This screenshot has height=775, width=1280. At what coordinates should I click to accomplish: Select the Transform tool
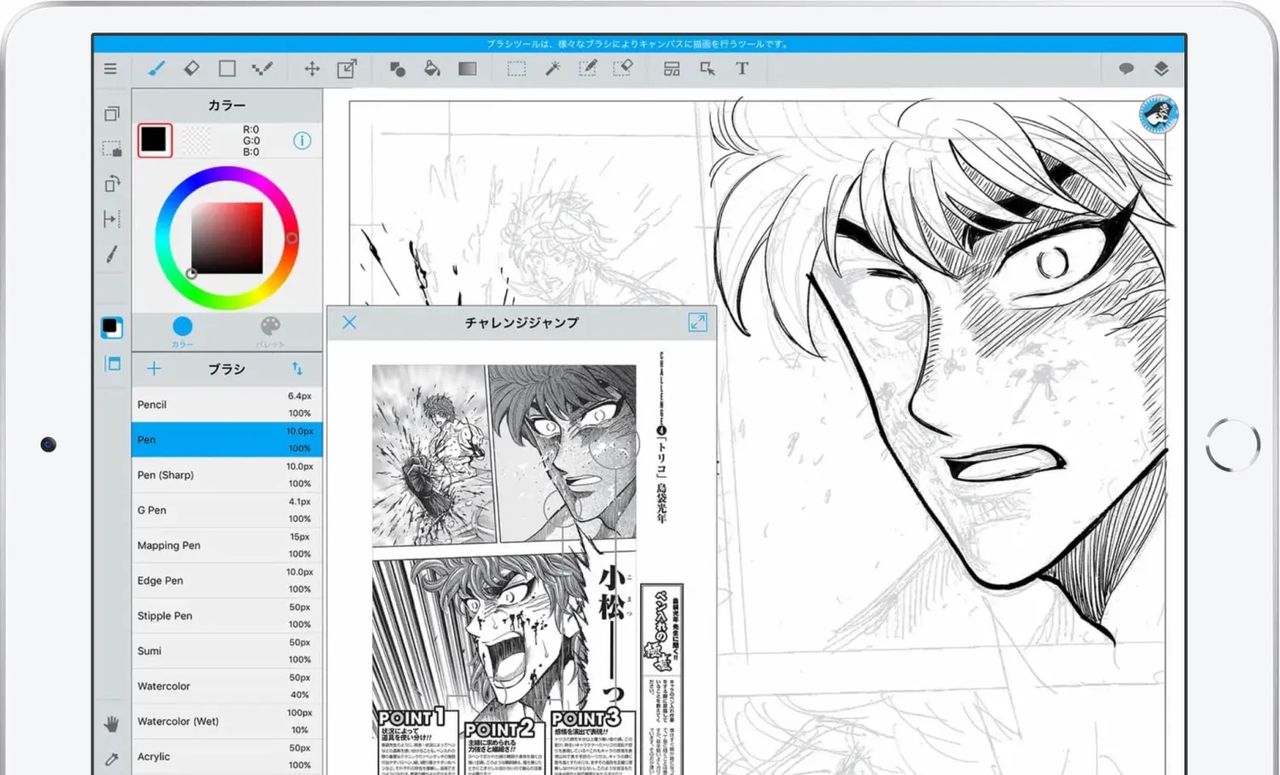tap(347, 69)
